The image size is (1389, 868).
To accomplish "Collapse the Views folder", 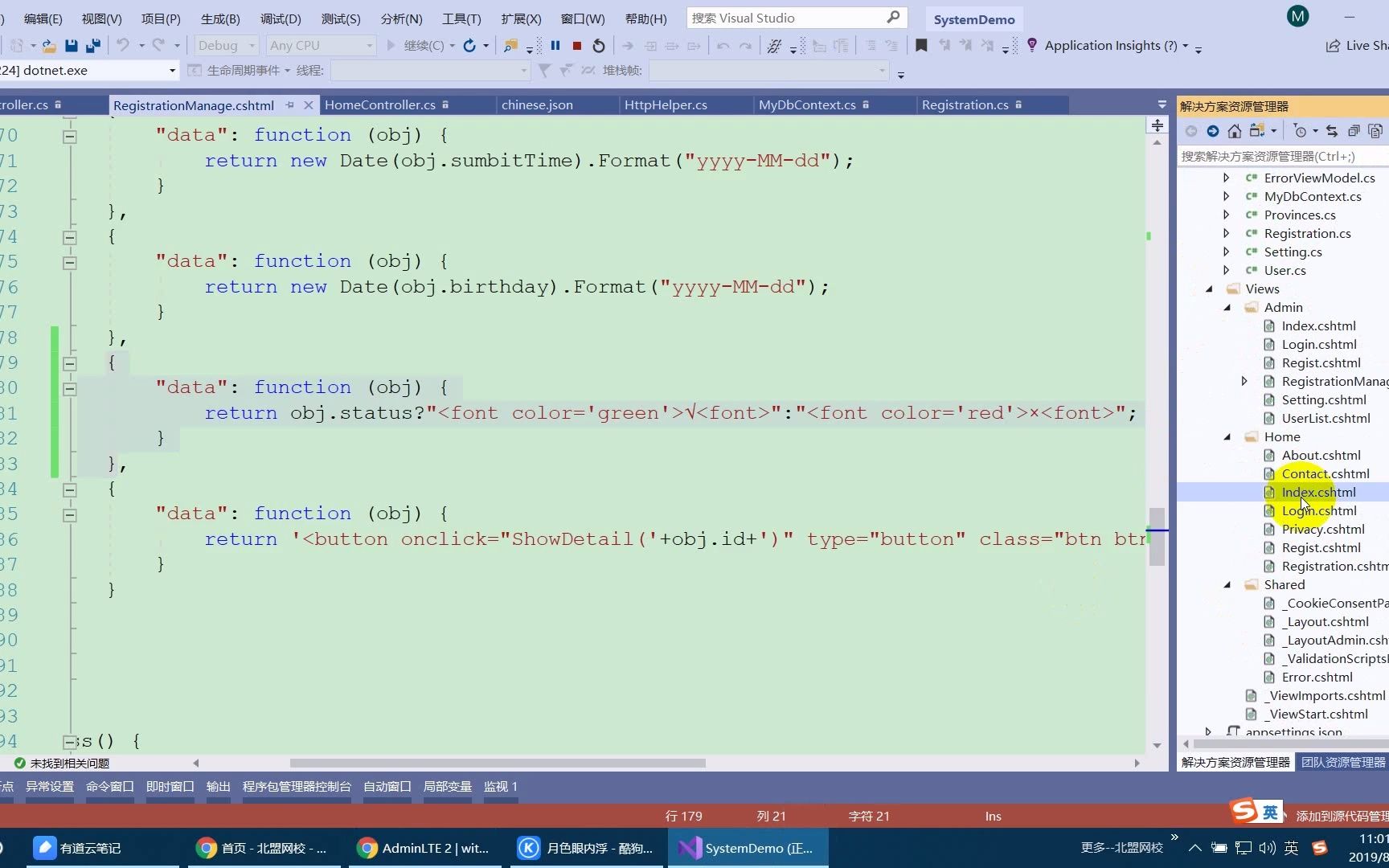I will (x=1209, y=289).
